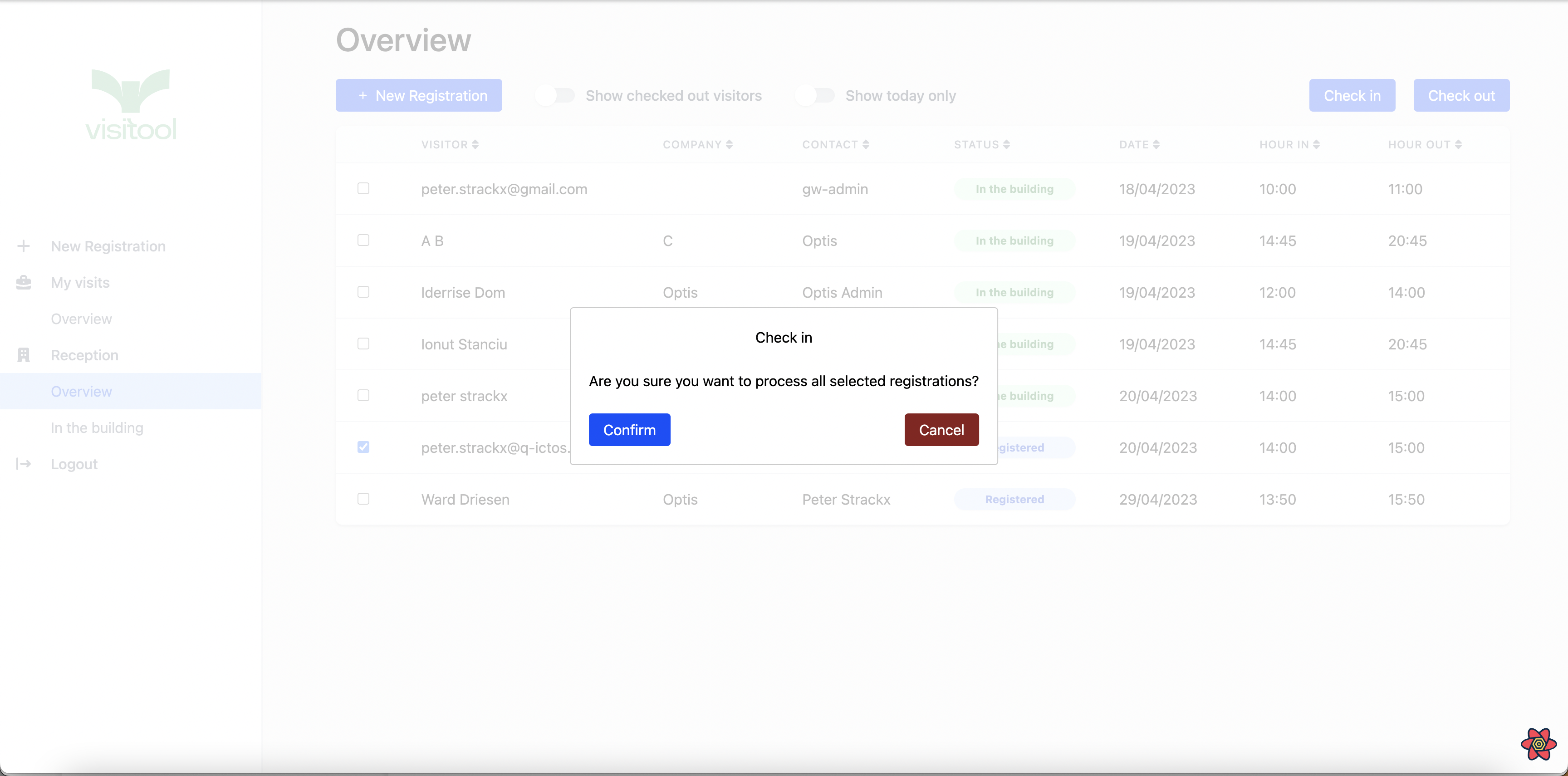
Task: Confirm the check in dialog
Action: click(x=629, y=430)
